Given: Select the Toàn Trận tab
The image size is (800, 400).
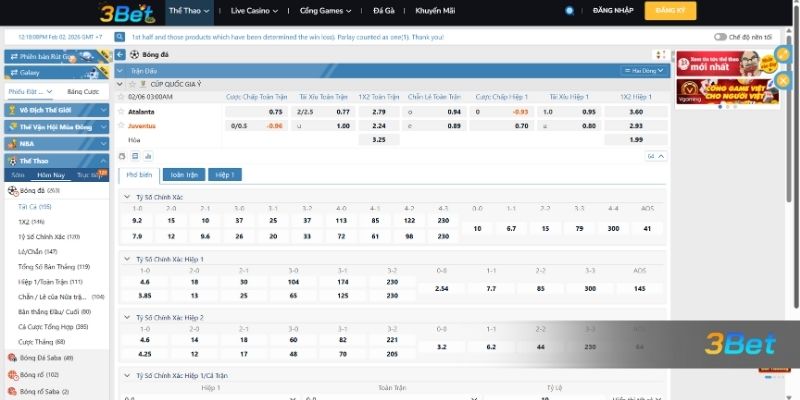Looking at the screenshot, I should pos(184,175).
